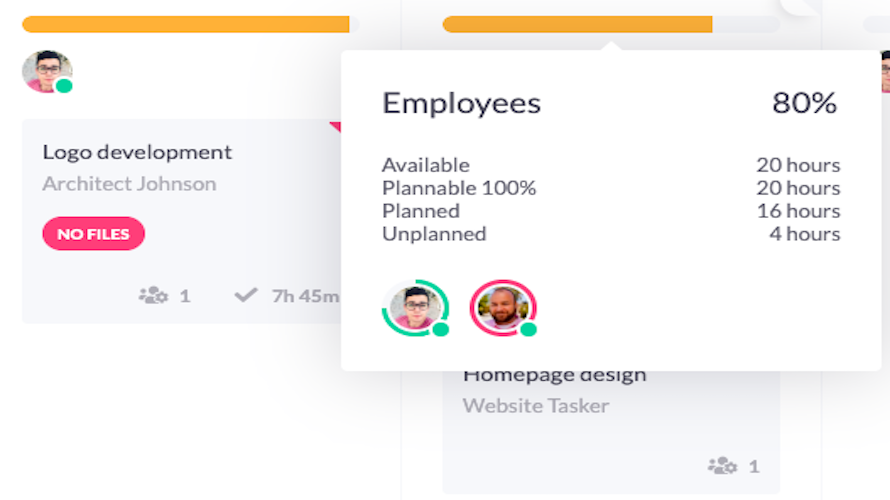Click the 7h 45m logged time label
This screenshot has width=890, height=500.
pos(306,296)
